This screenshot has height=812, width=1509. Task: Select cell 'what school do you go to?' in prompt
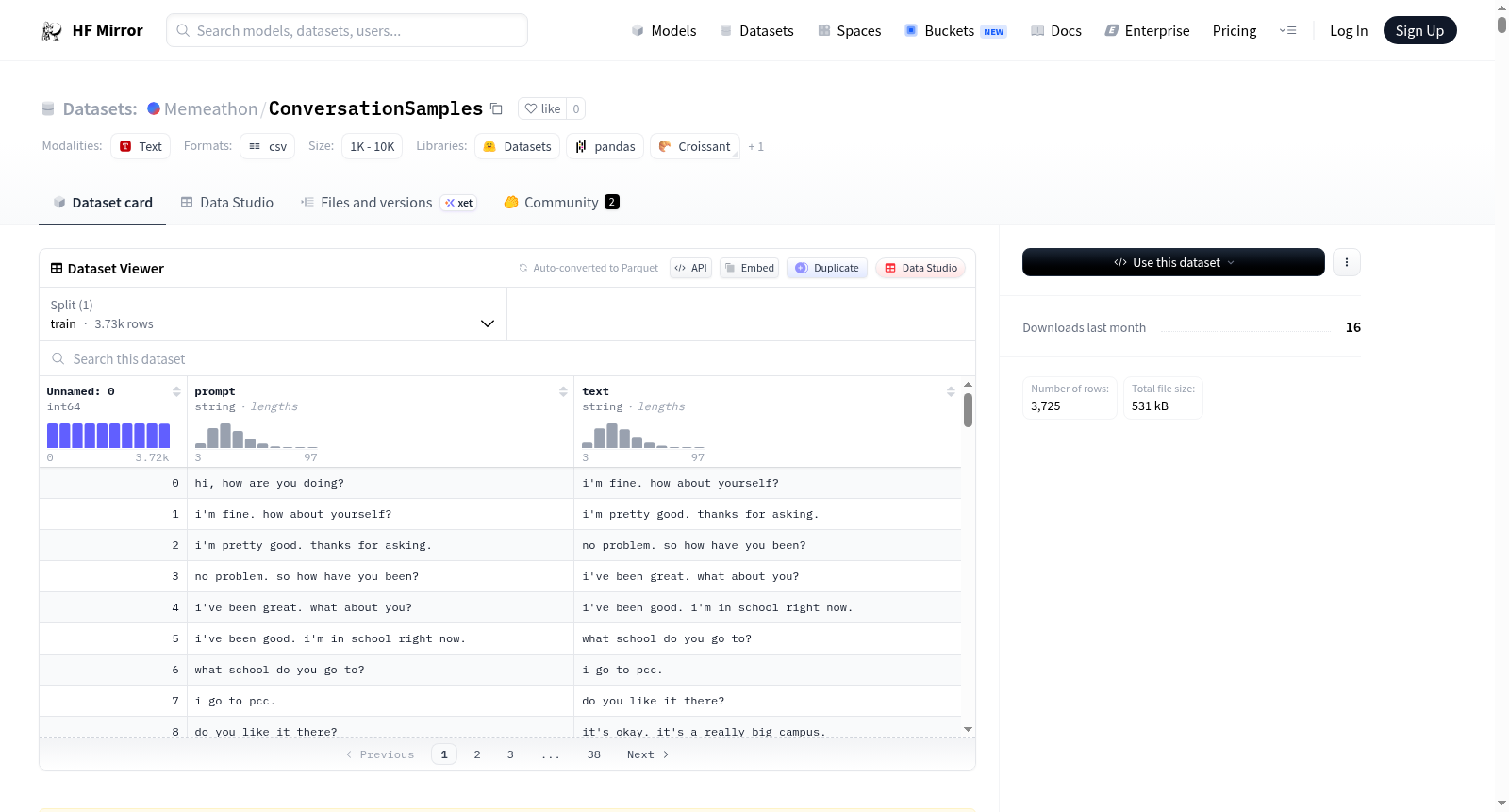click(x=380, y=670)
